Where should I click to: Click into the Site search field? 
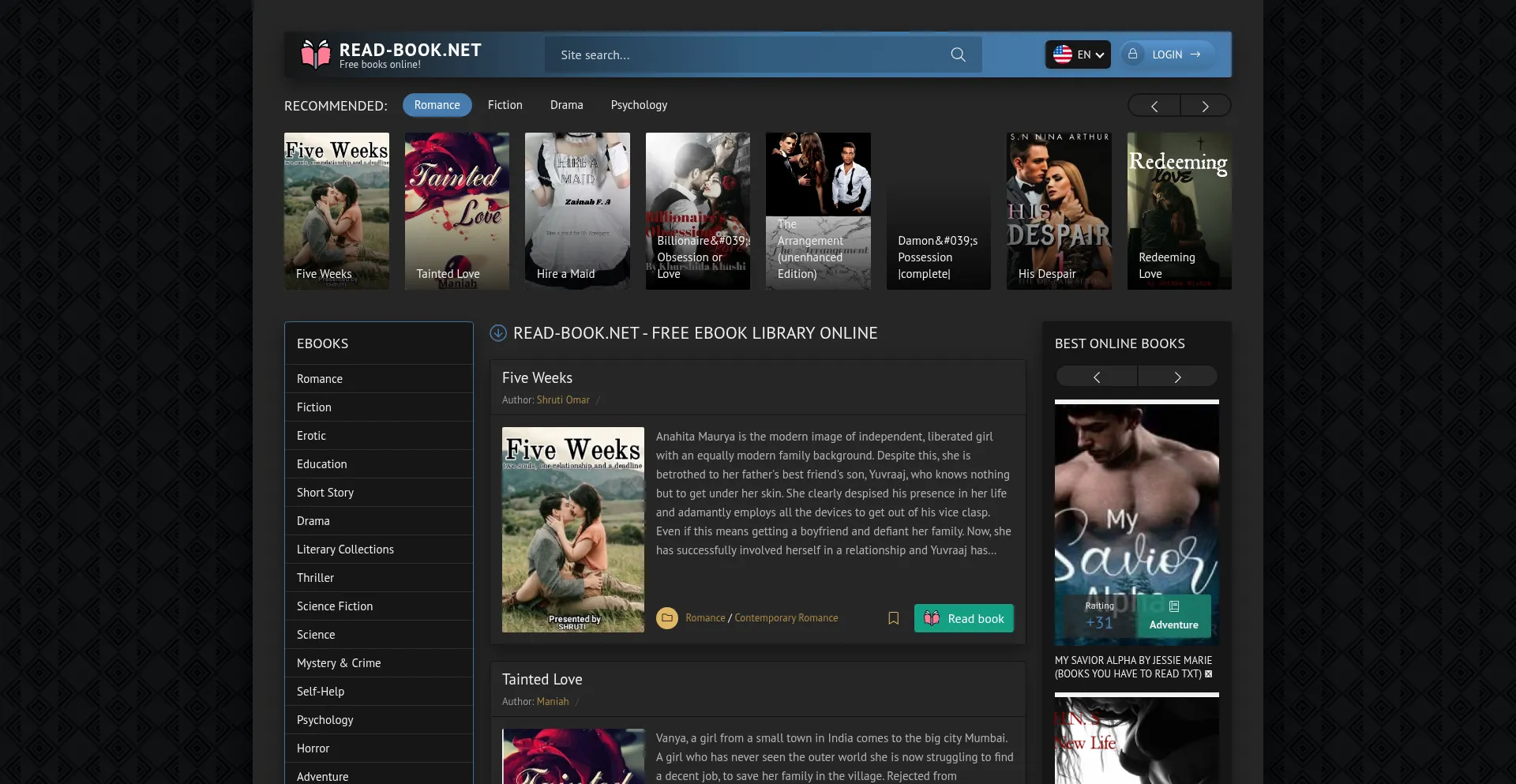742,55
